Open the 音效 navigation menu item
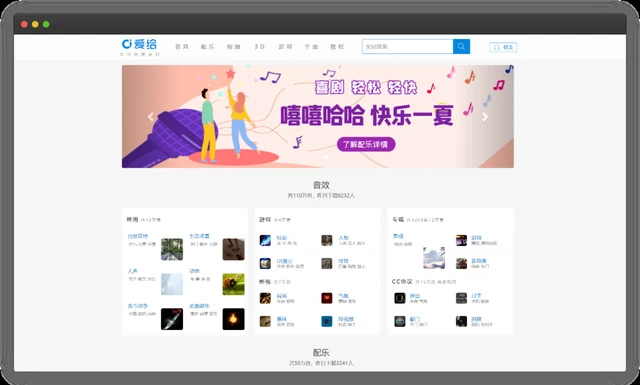This screenshot has width=640, height=385. (x=182, y=47)
